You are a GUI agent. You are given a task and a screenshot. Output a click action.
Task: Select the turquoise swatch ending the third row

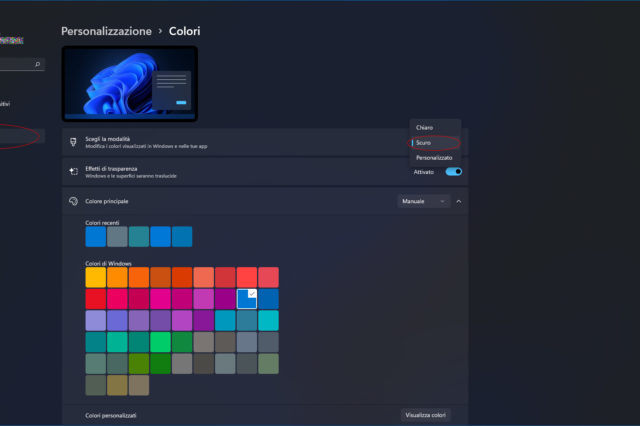(269, 321)
